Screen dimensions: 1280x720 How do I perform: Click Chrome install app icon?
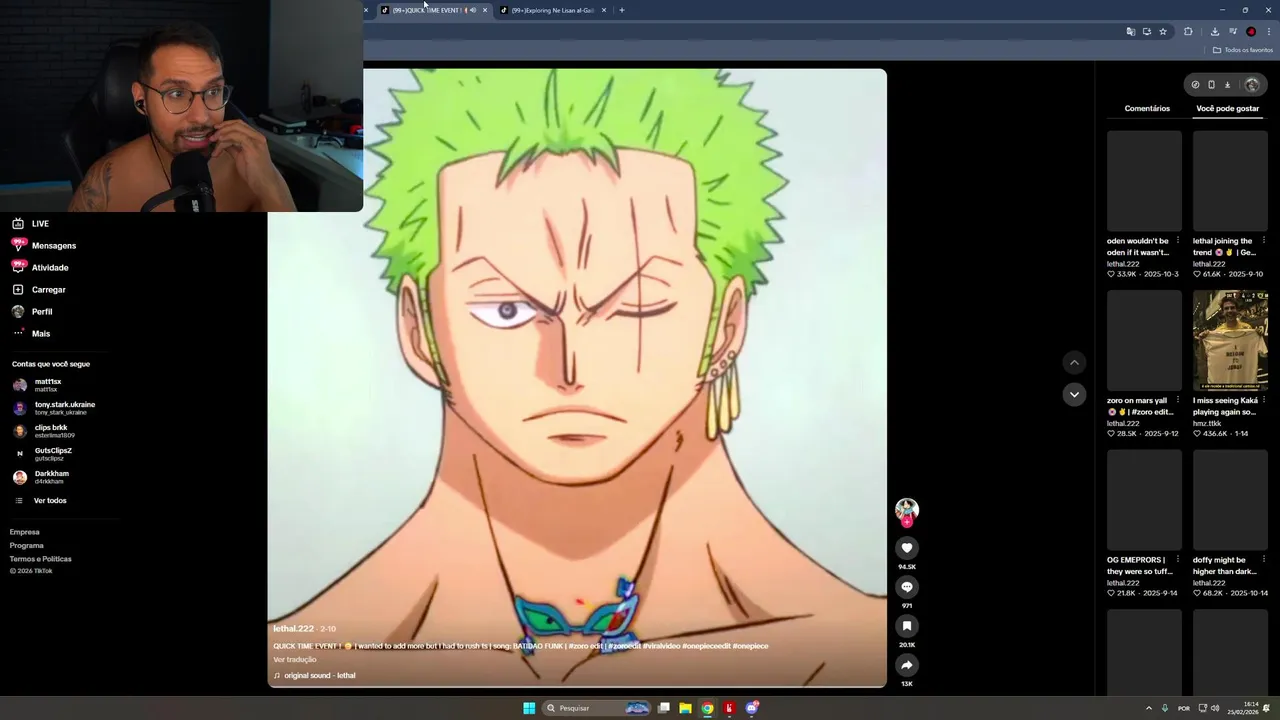click(1147, 32)
